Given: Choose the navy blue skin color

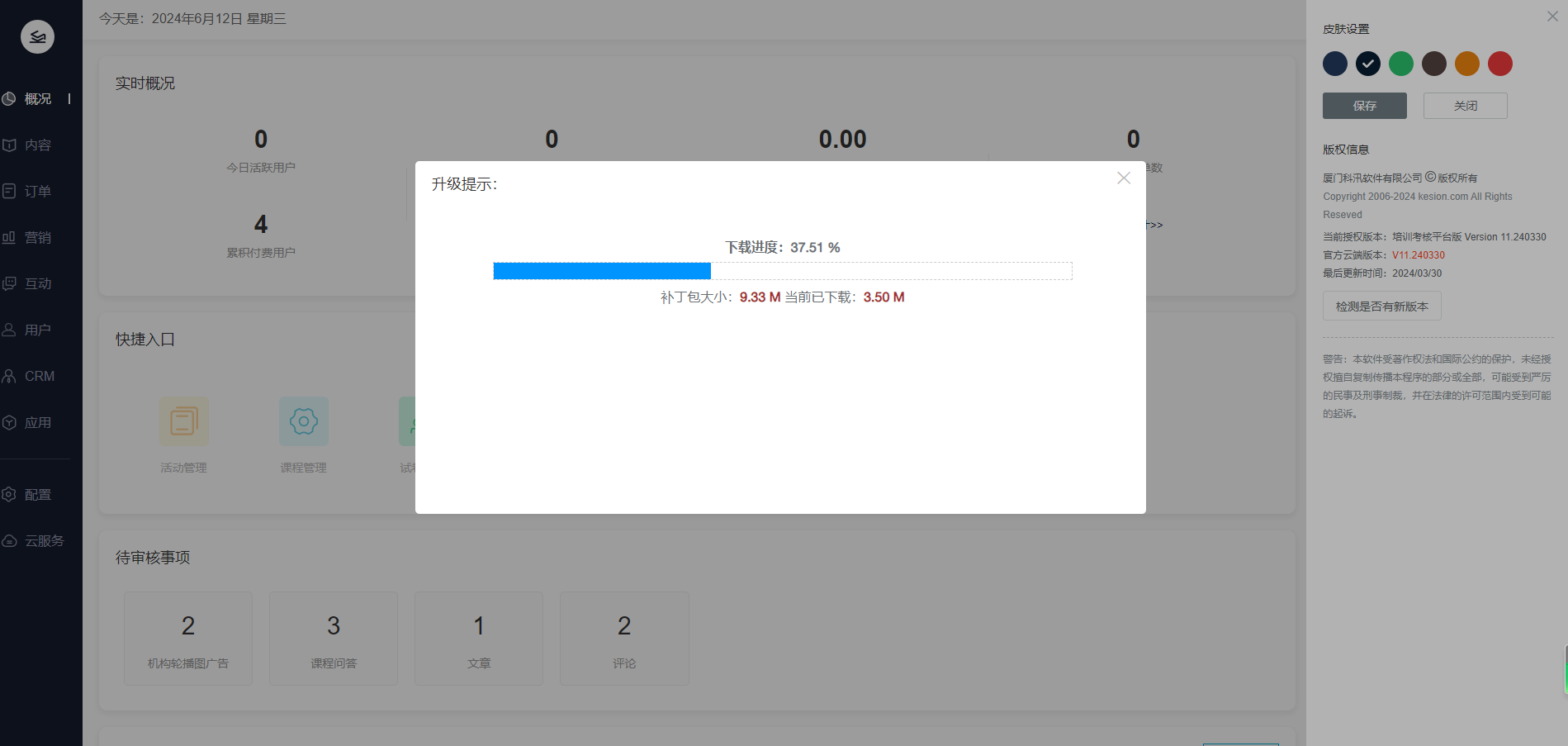Looking at the screenshot, I should tap(1335, 64).
